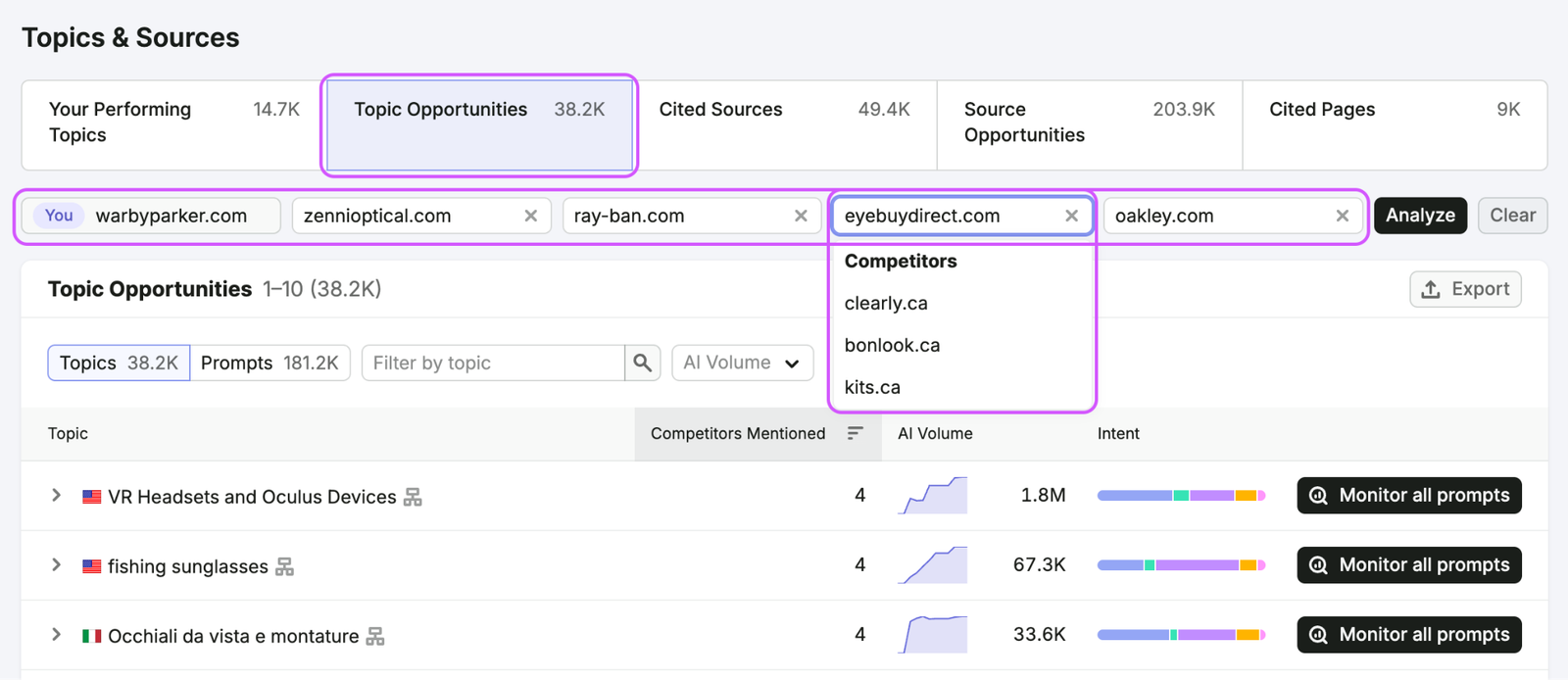This screenshot has height=680, width=1568.
Task: Switch to Cited Pages tab
Action: point(1395,123)
